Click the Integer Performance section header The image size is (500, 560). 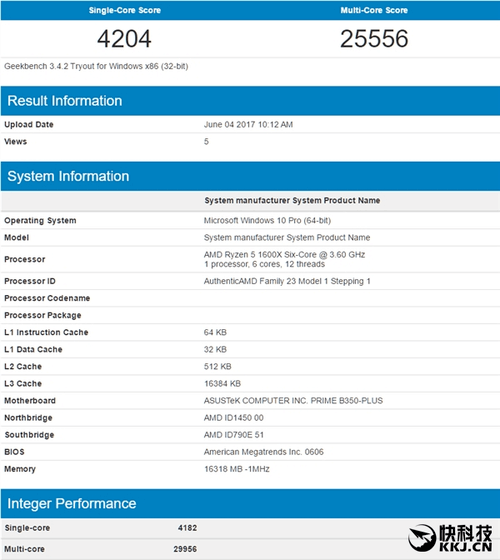250,504
